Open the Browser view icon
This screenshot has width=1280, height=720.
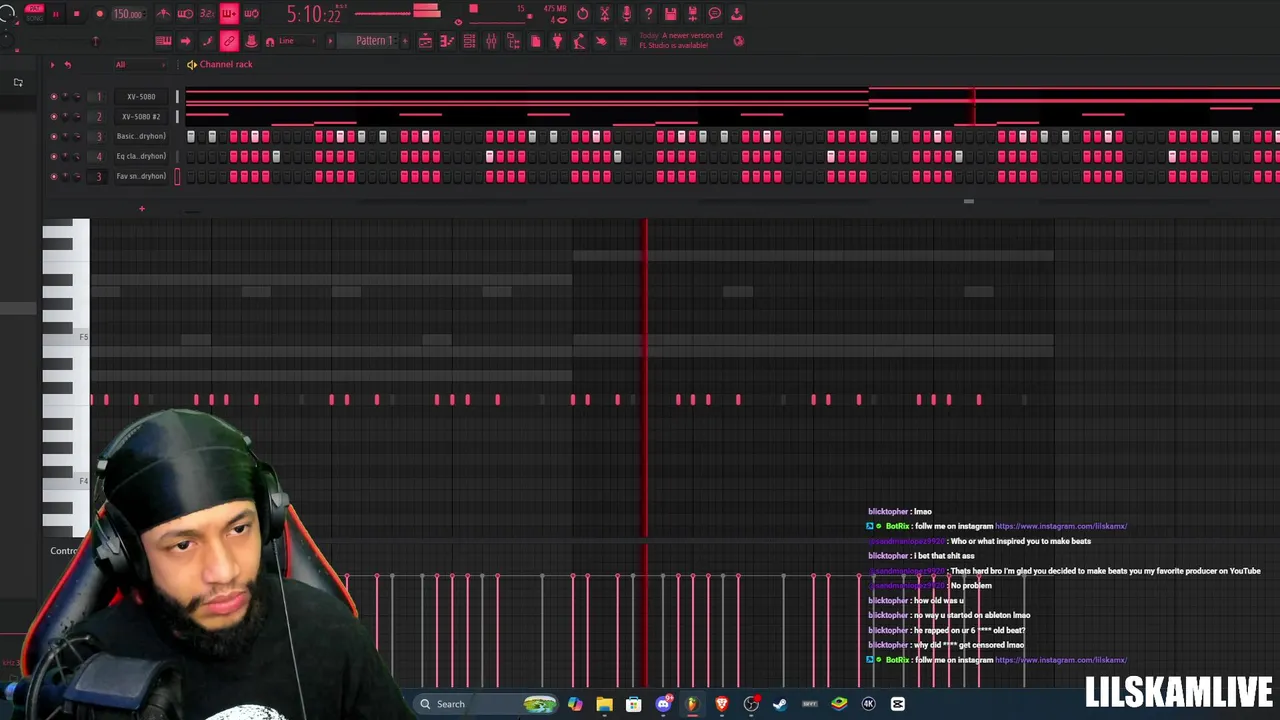point(513,41)
